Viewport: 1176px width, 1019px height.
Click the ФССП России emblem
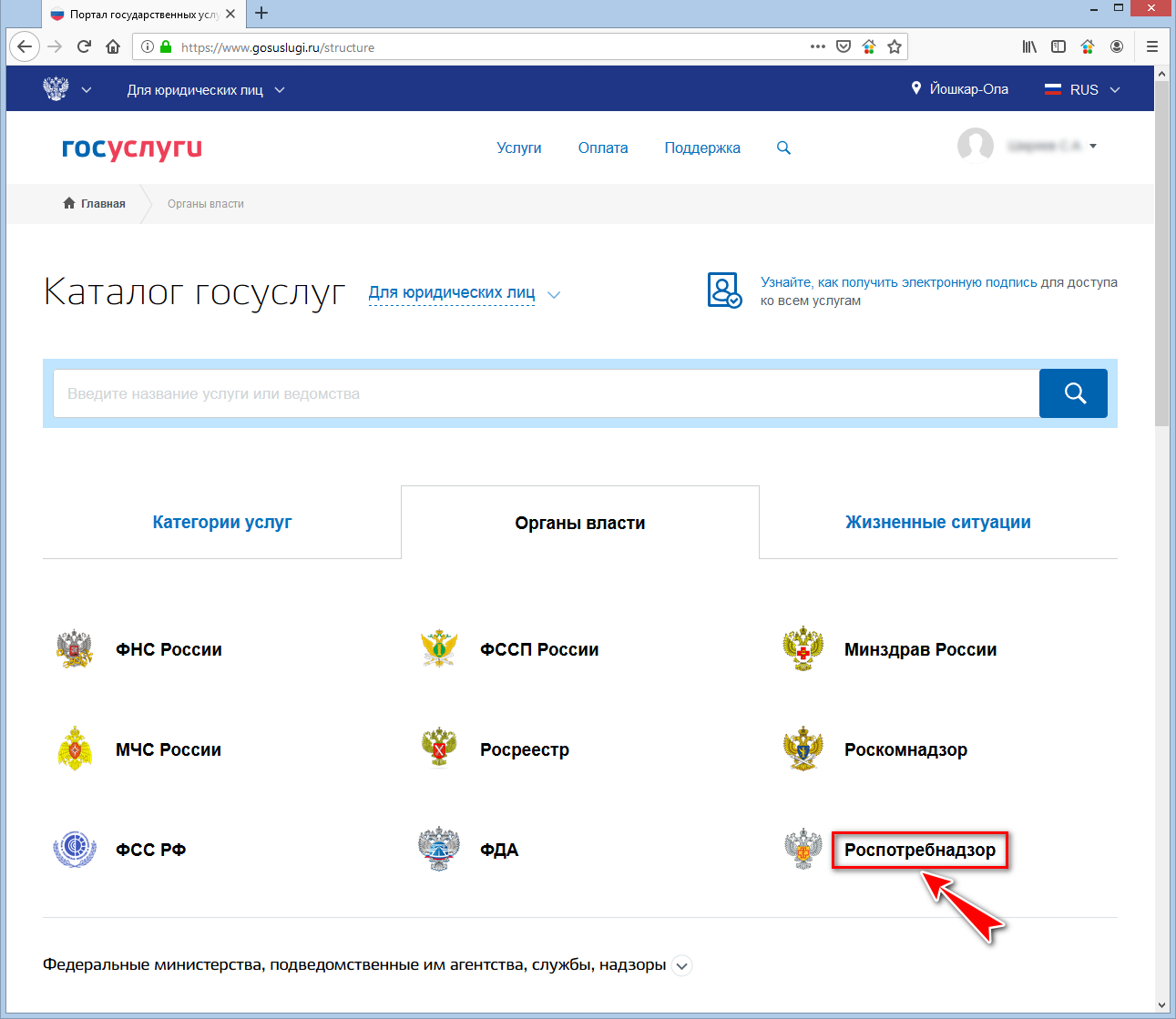pyautogui.click(x=439, y=649)
